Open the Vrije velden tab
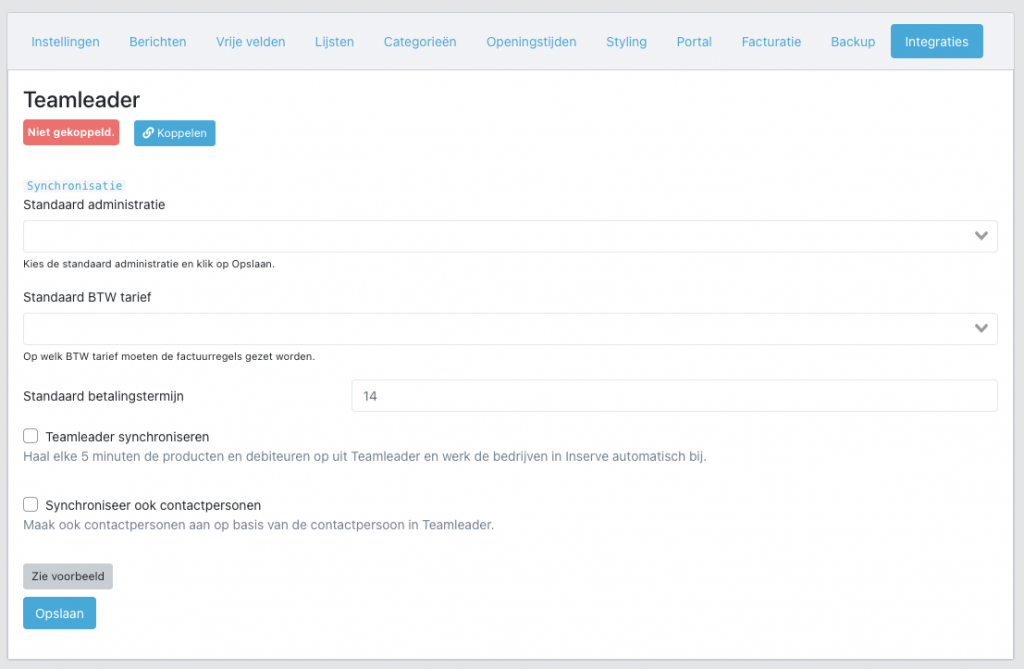The height and width of the screenshot is (669, 1024). coord(251,42)
